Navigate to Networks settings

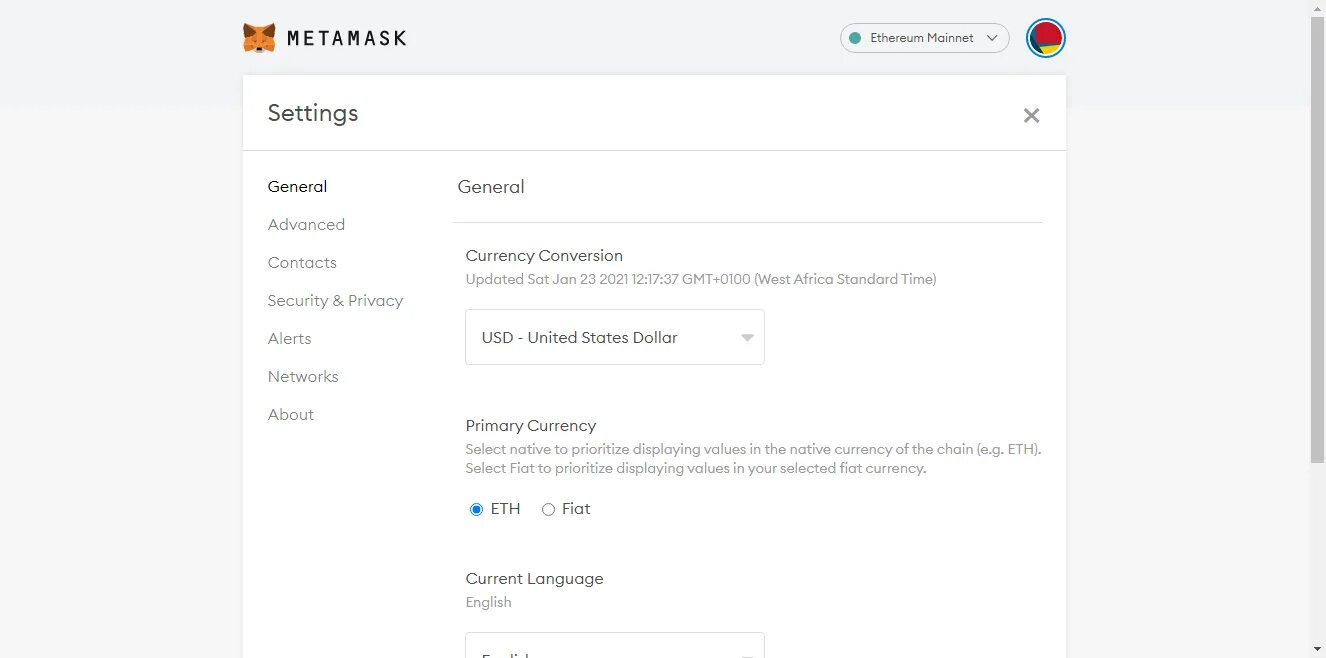pos(303,376)
